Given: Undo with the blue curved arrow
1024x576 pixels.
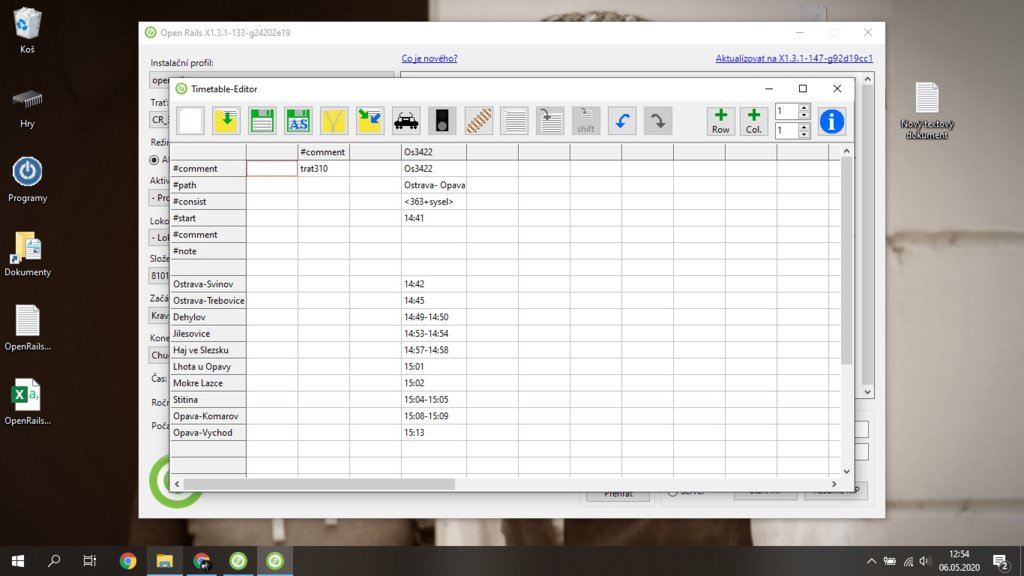Looking at the screenshot, I should pos(622,121).
